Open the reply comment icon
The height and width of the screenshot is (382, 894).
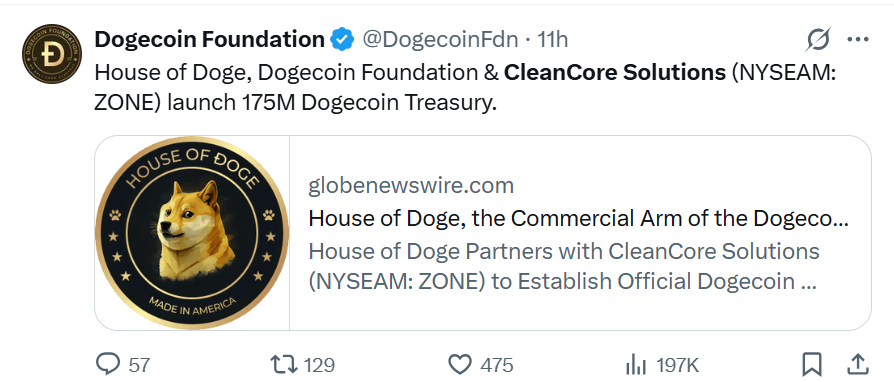(108, 364)
